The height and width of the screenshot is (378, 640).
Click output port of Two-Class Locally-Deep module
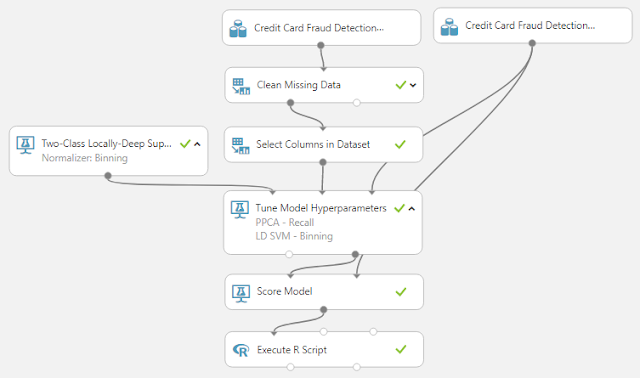[108, 176]
